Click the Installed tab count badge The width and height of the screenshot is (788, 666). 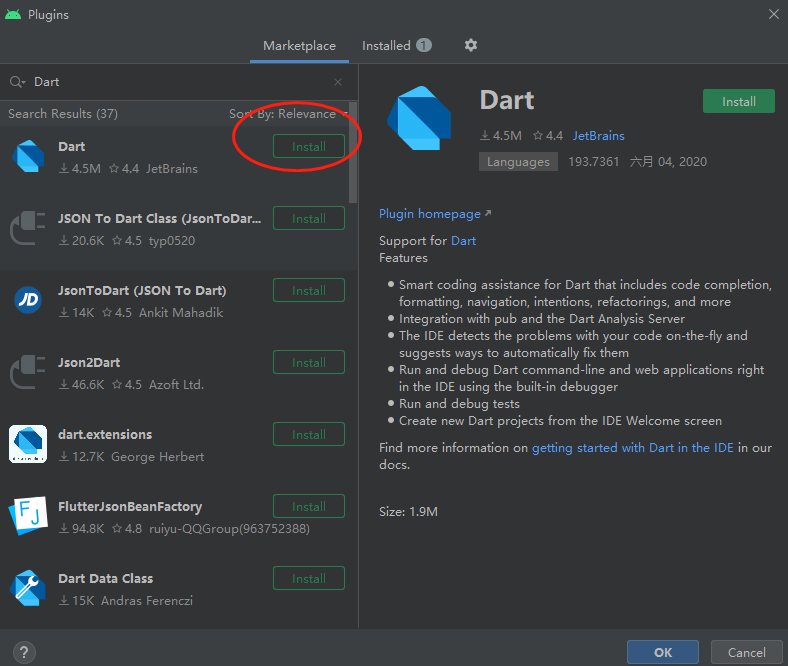tap(424, 45)
